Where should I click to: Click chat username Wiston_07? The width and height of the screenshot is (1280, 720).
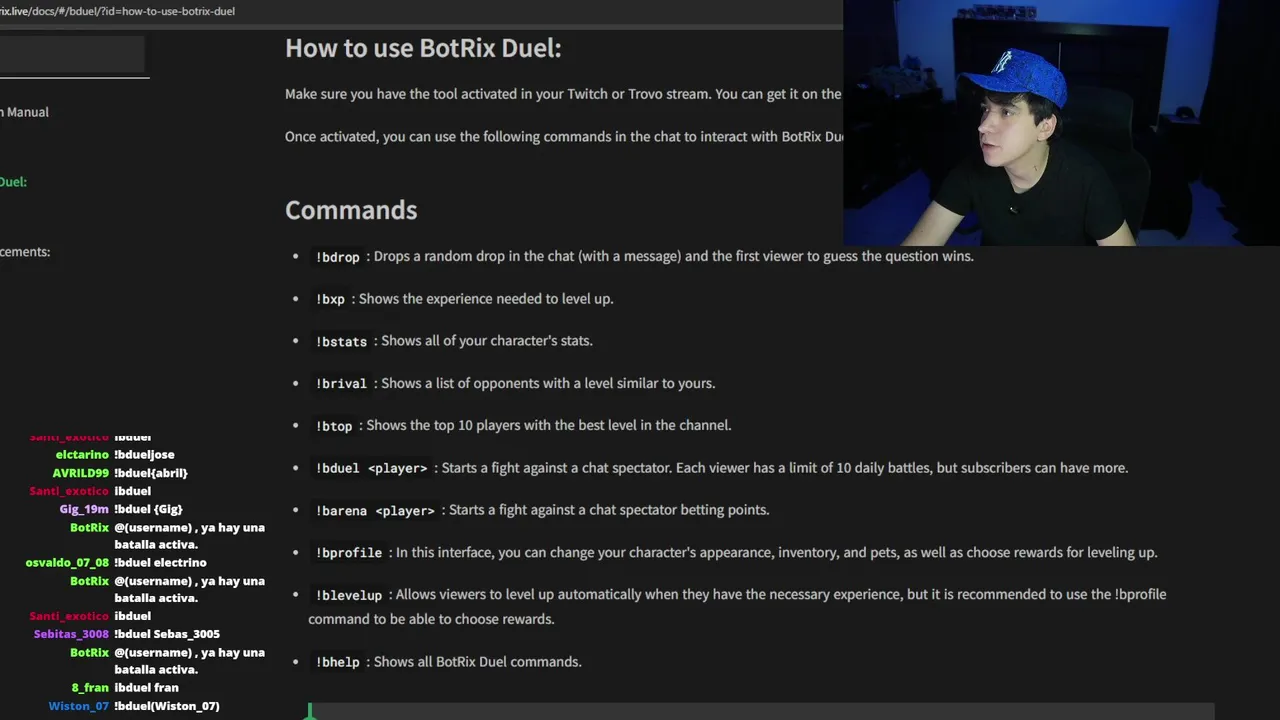coord(78,706)
